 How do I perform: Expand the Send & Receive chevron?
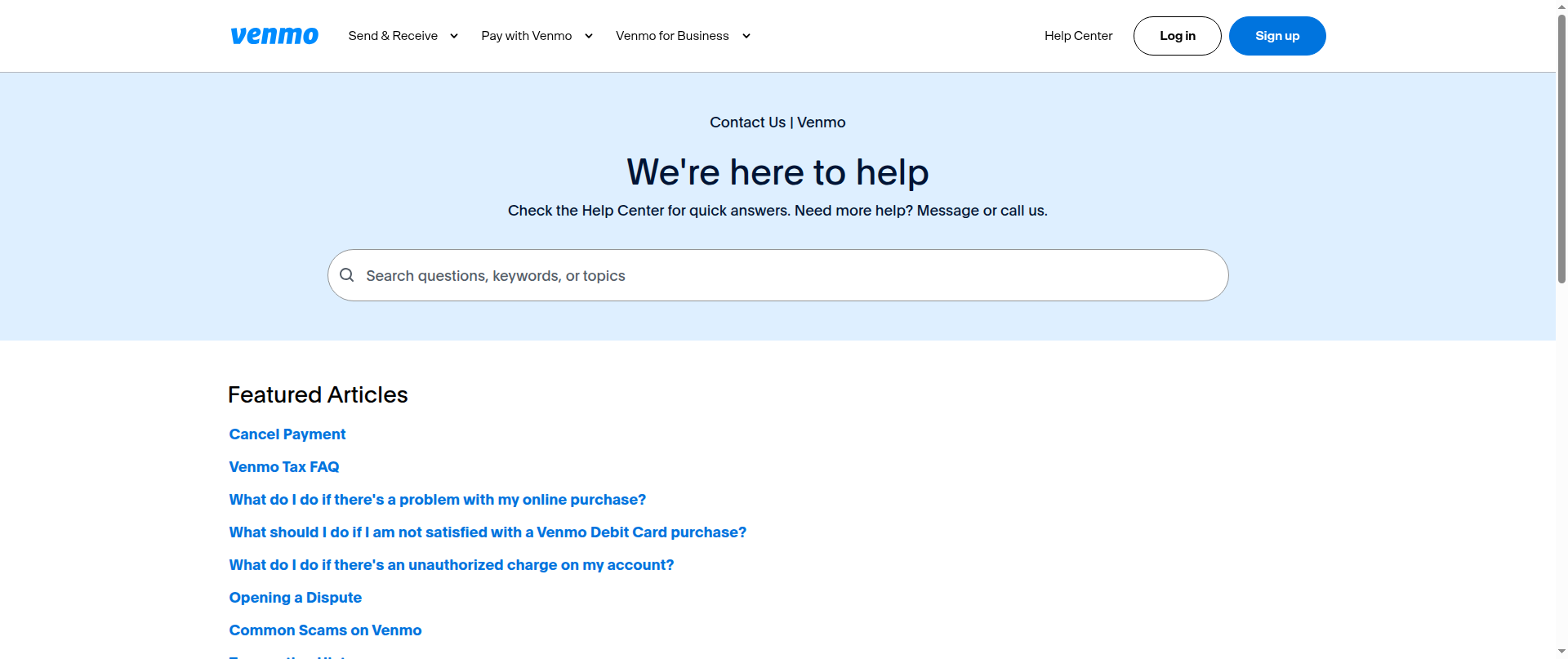(x=454, y=36)
